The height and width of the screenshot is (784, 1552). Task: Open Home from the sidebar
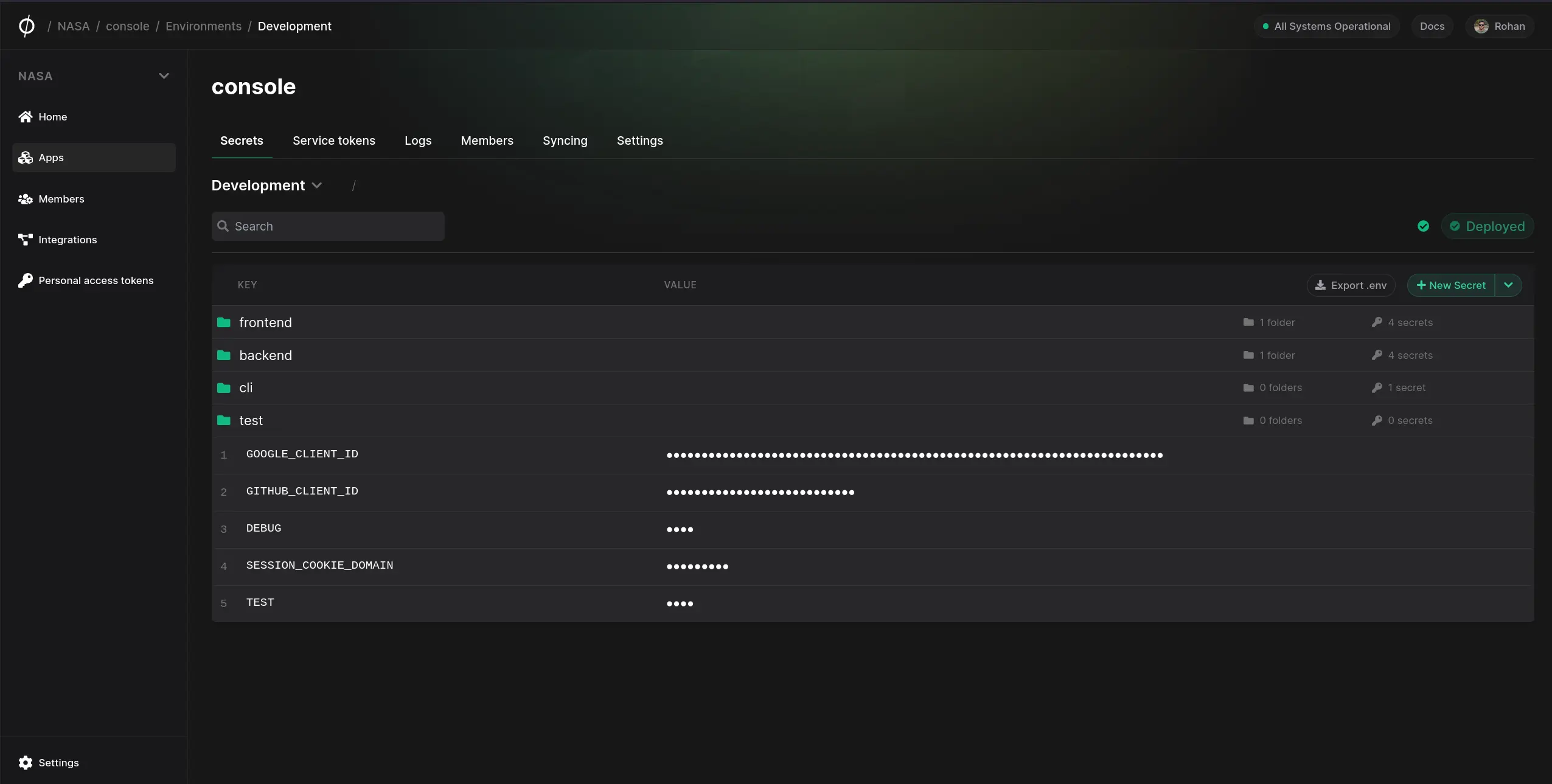click(x=52, y=117)
